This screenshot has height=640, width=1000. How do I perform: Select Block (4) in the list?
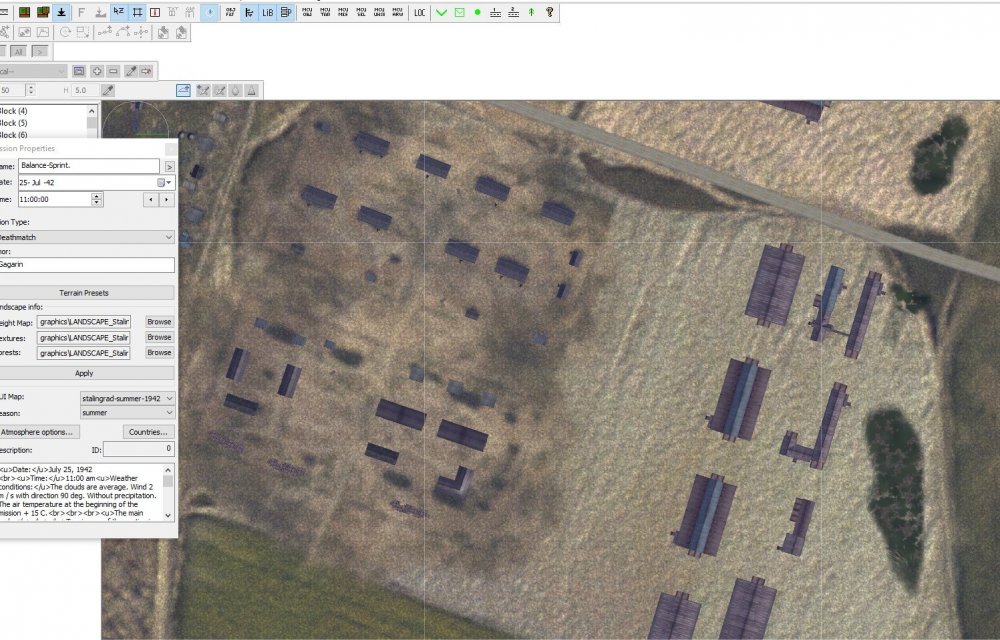pos(14,111)
